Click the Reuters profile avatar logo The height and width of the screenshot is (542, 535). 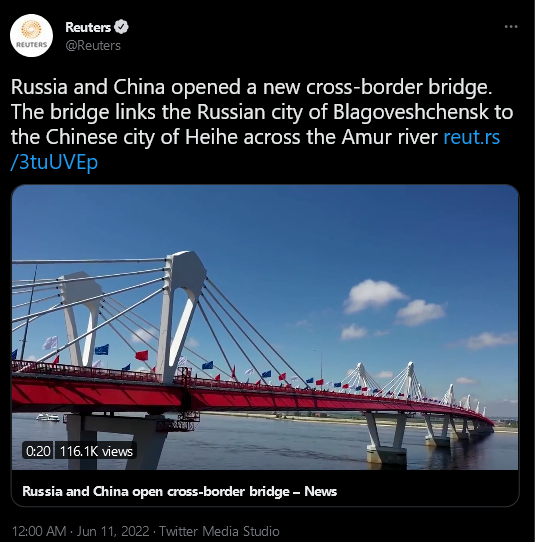tap(31, 36)
